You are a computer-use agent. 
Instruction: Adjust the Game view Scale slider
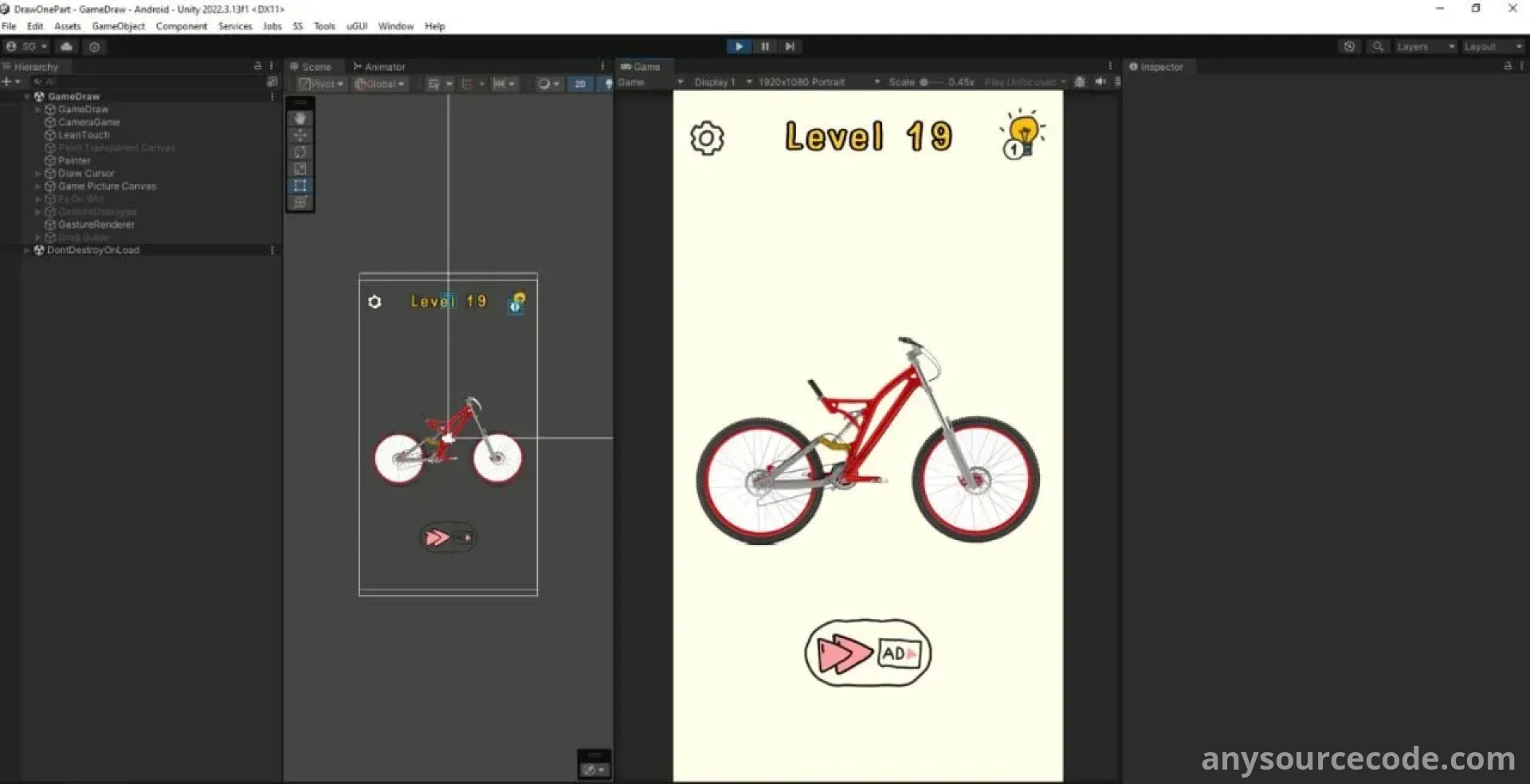point(924,82)
